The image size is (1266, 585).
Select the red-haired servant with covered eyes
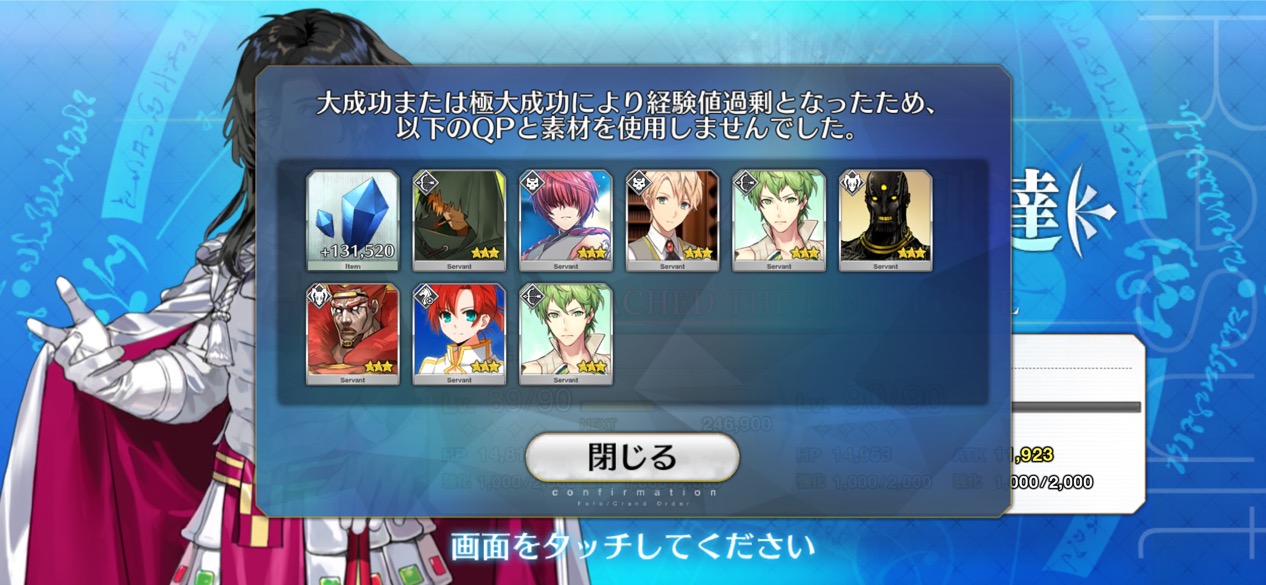[566, 220]
